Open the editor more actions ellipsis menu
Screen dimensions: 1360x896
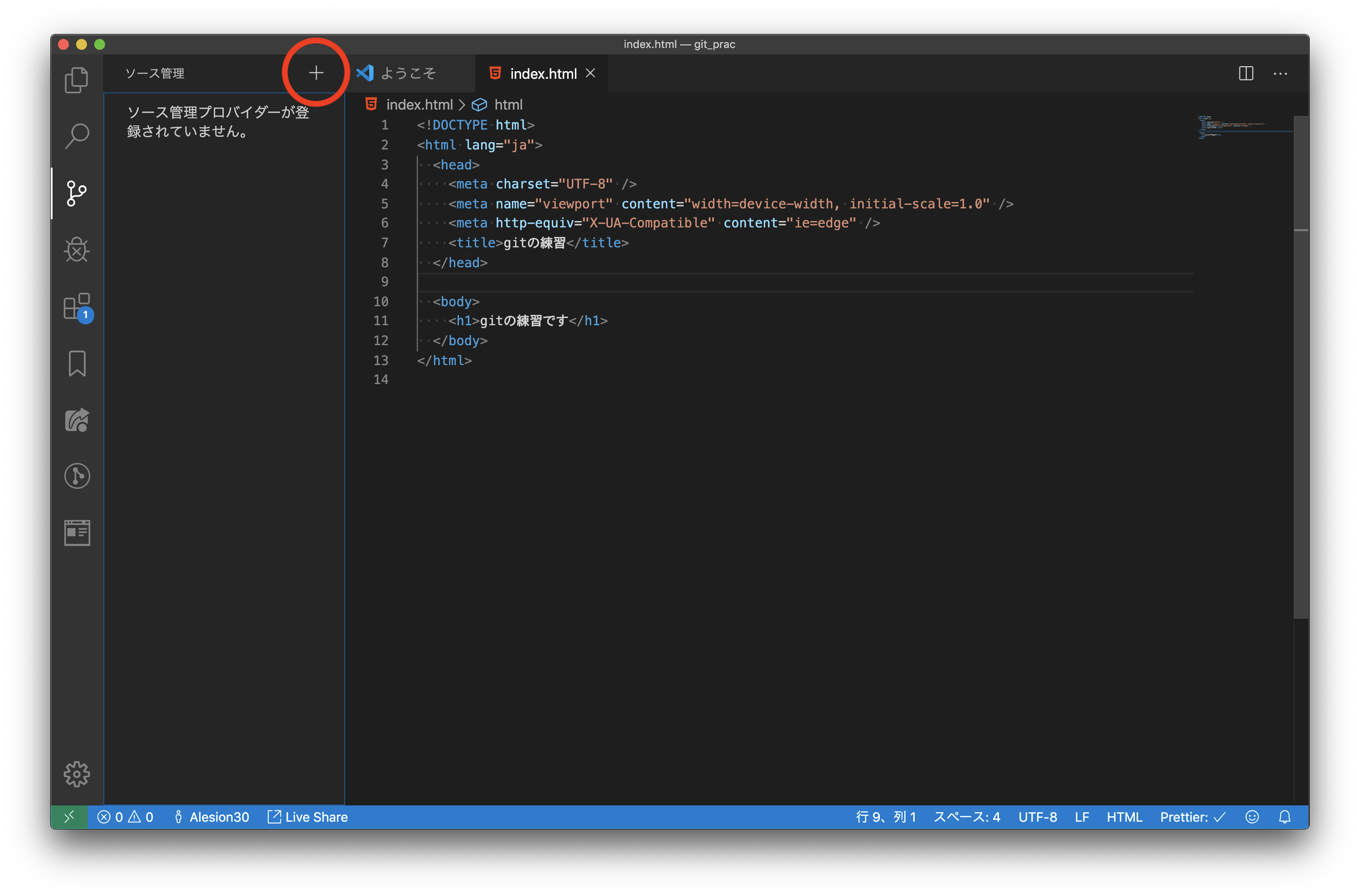point(1280,73)
